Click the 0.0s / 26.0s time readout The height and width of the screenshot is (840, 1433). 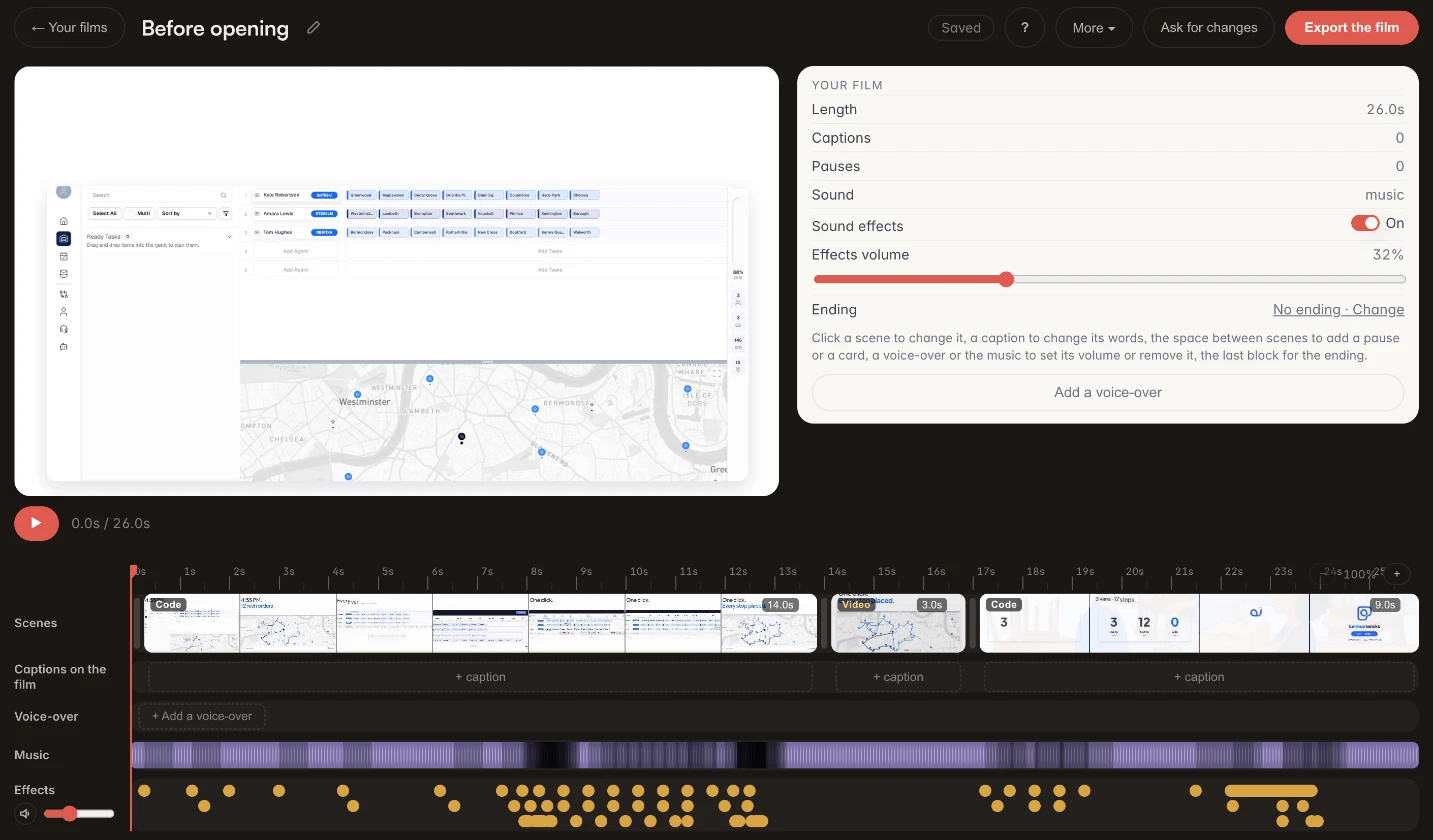(111, 523)
